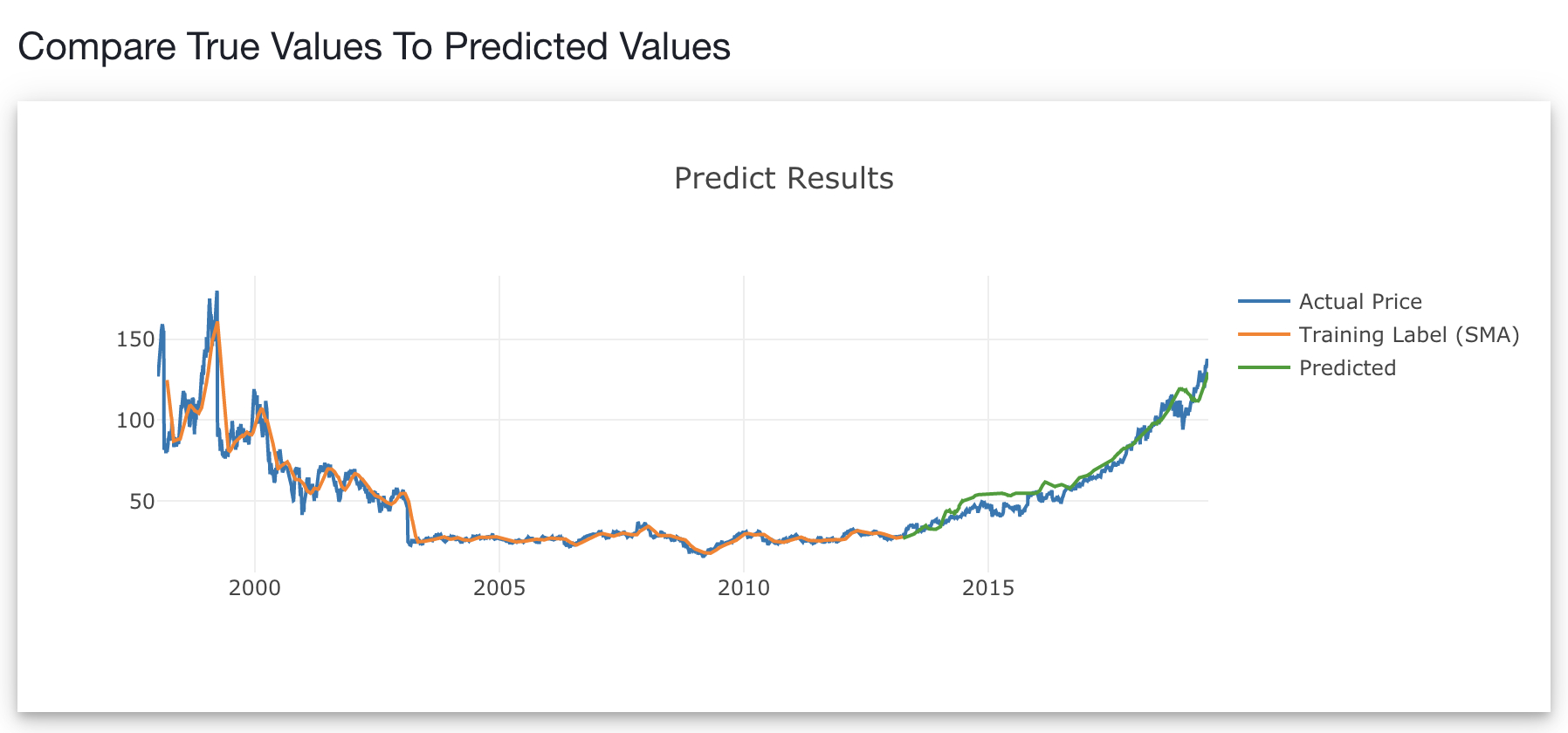Click the orange SMA line's highest peak
This screenshot has width=1568, height=733.
[x=217, y=323]
